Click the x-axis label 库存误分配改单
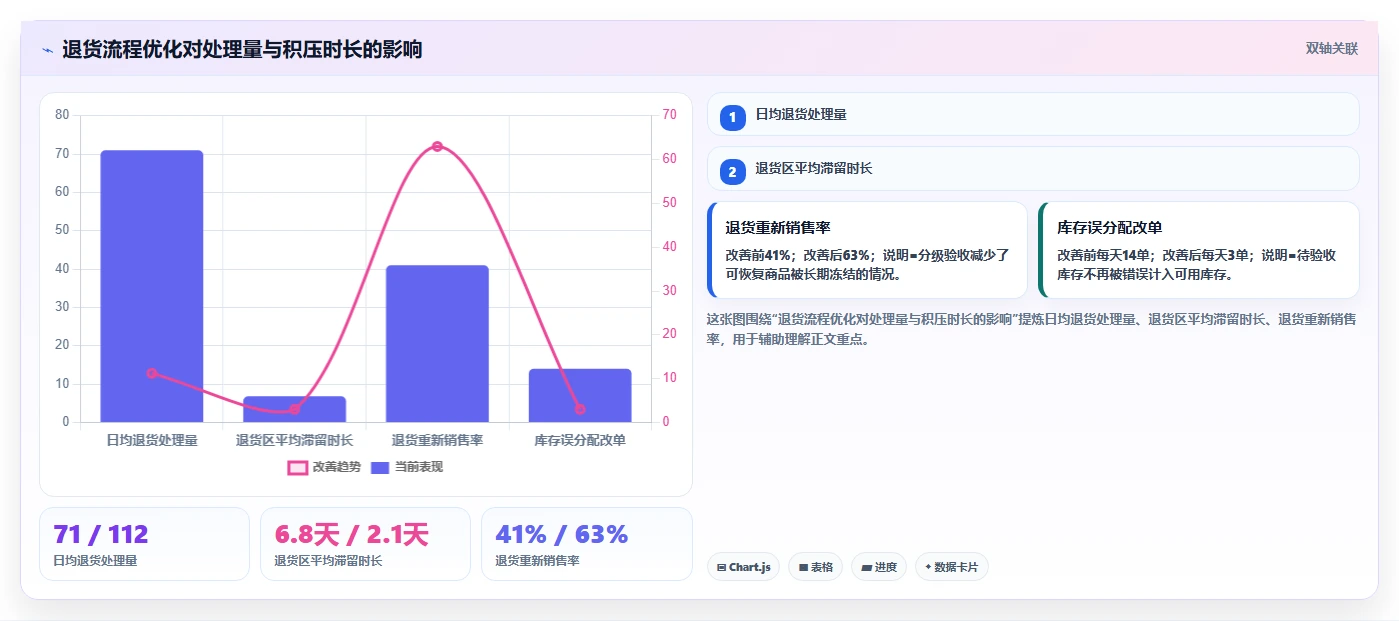Viewport: 1399px width, 621px height. pos(580,440)
